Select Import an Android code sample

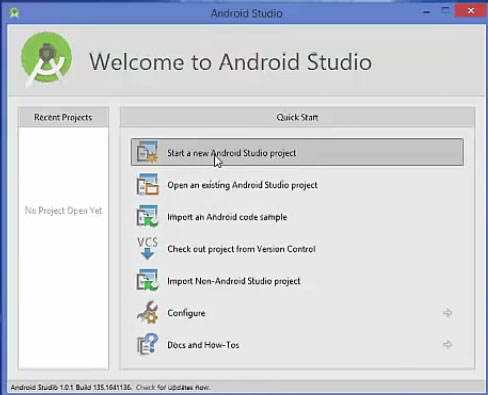[x=297, y=217]
